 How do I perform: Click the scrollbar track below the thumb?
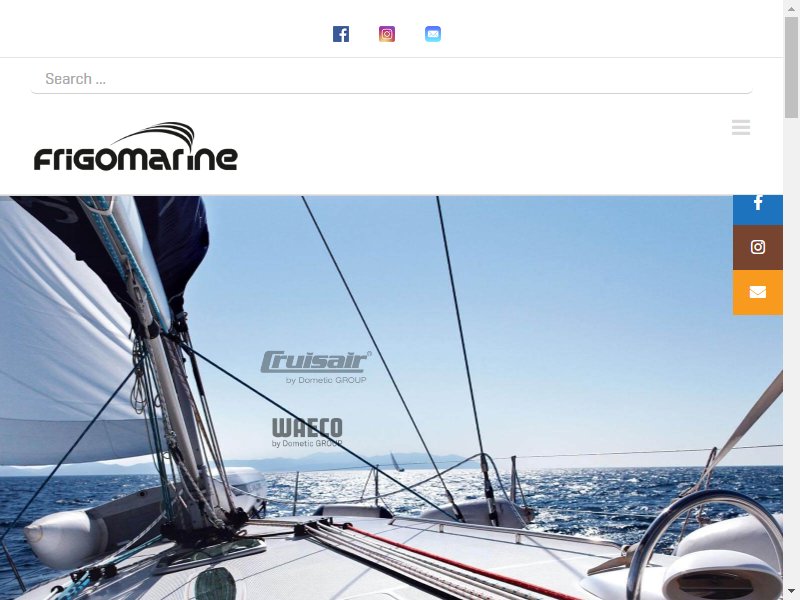[x=792, y=352]
